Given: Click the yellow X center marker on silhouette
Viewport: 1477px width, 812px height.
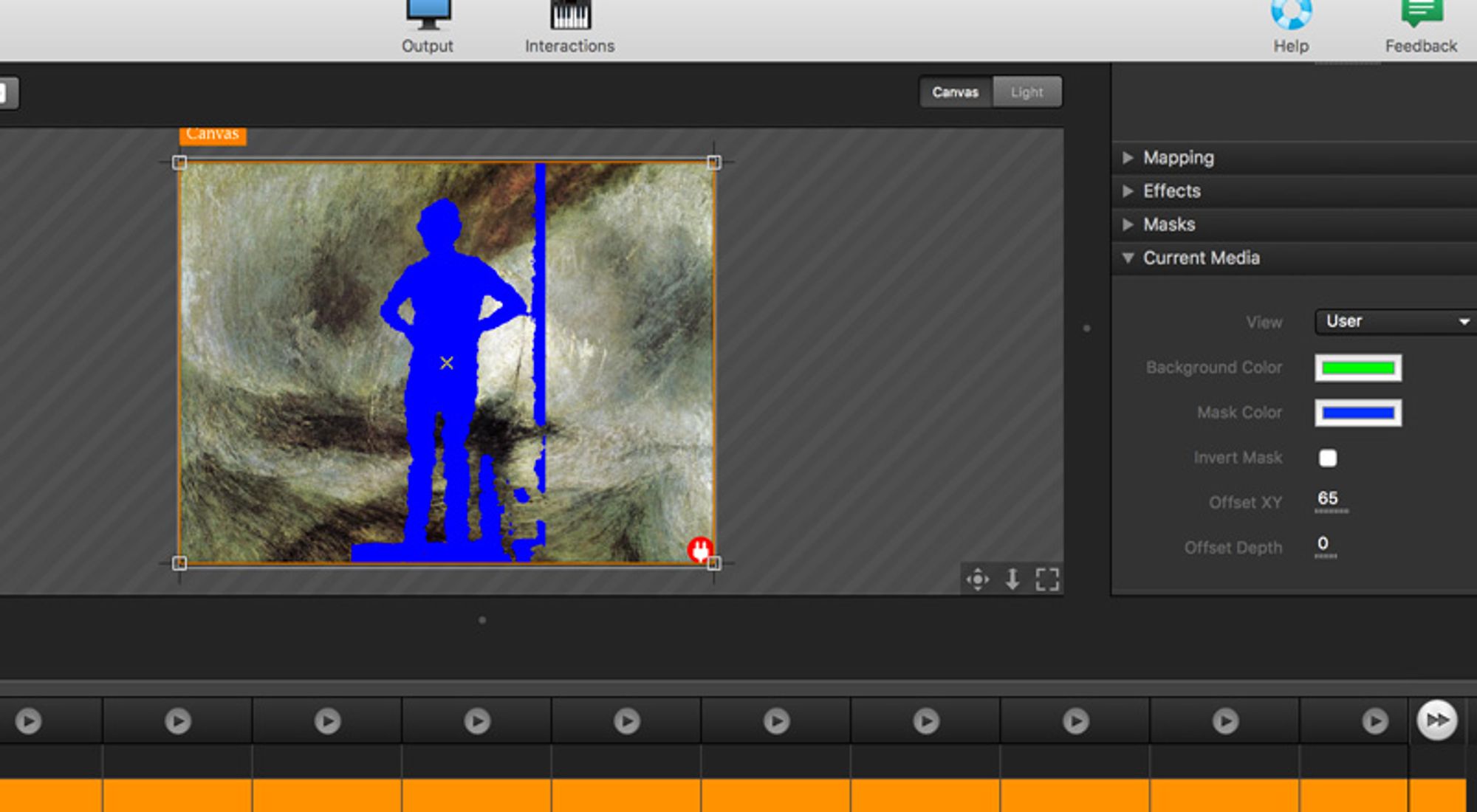Looking at the screenshot, I should pyautogui.click(x=447, y=362).
